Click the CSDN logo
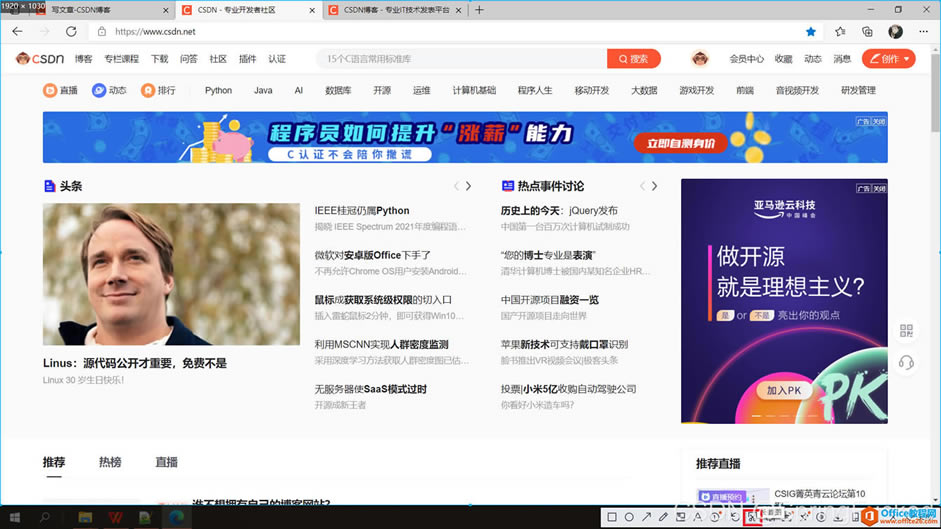The image size is (941, 529). [40, 58]
